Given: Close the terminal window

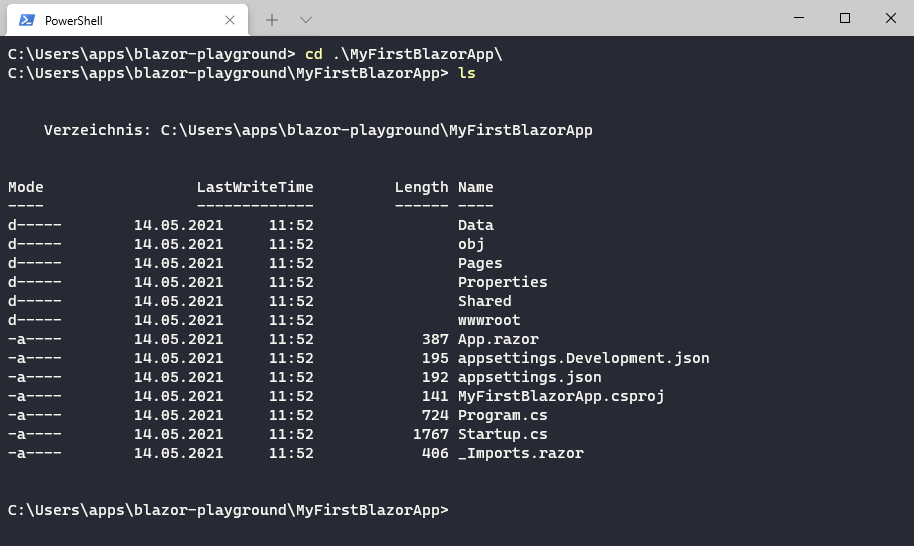Looking at the screenshot, I should tap(891, 18).
